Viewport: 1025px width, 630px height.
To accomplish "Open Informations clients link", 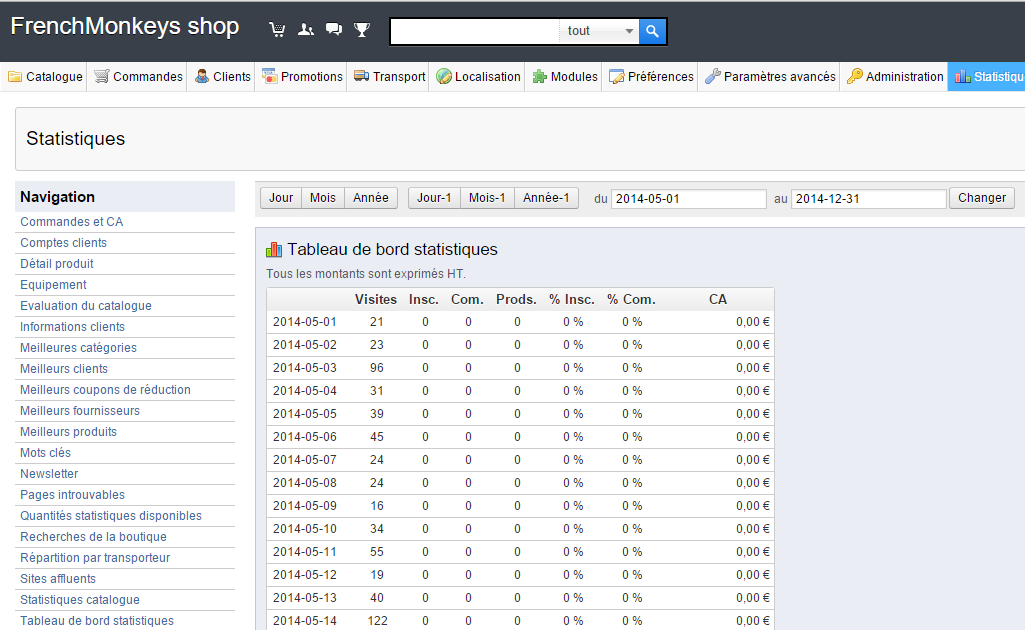I will (72, 326).
